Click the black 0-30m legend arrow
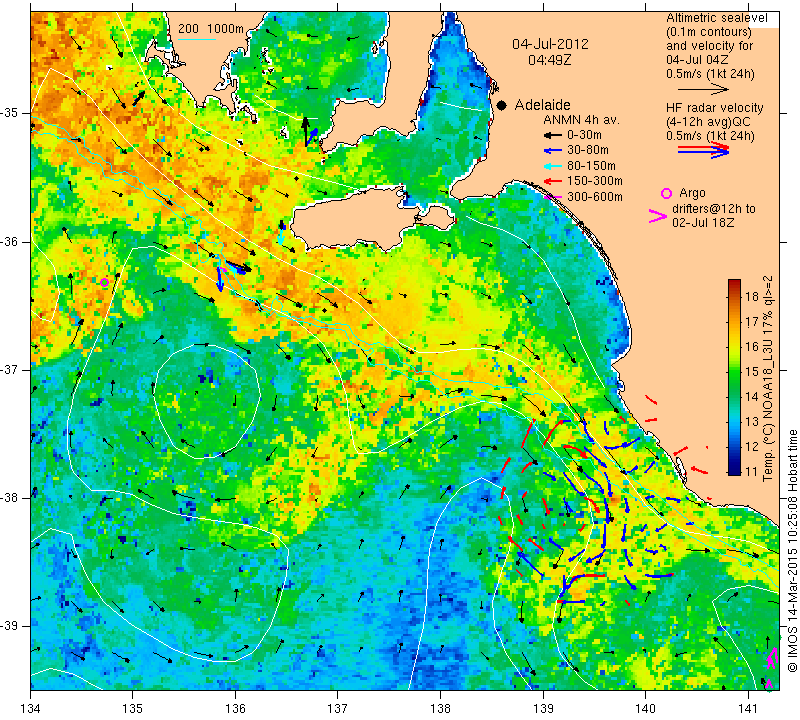The height and width of the screenshot is (720, 800). tap(552, 135)
